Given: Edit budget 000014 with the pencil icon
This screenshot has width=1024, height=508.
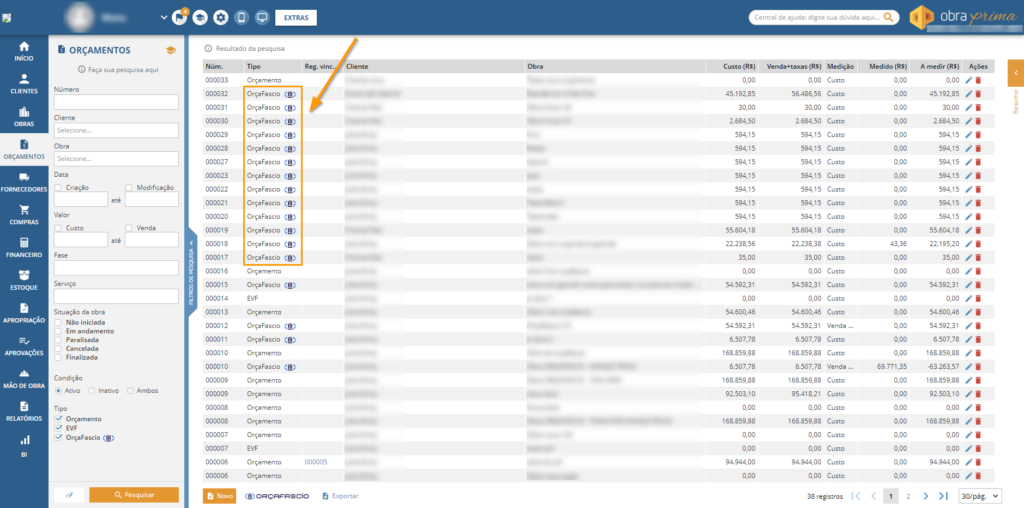Looking at the screenshot, I should 968,298.
